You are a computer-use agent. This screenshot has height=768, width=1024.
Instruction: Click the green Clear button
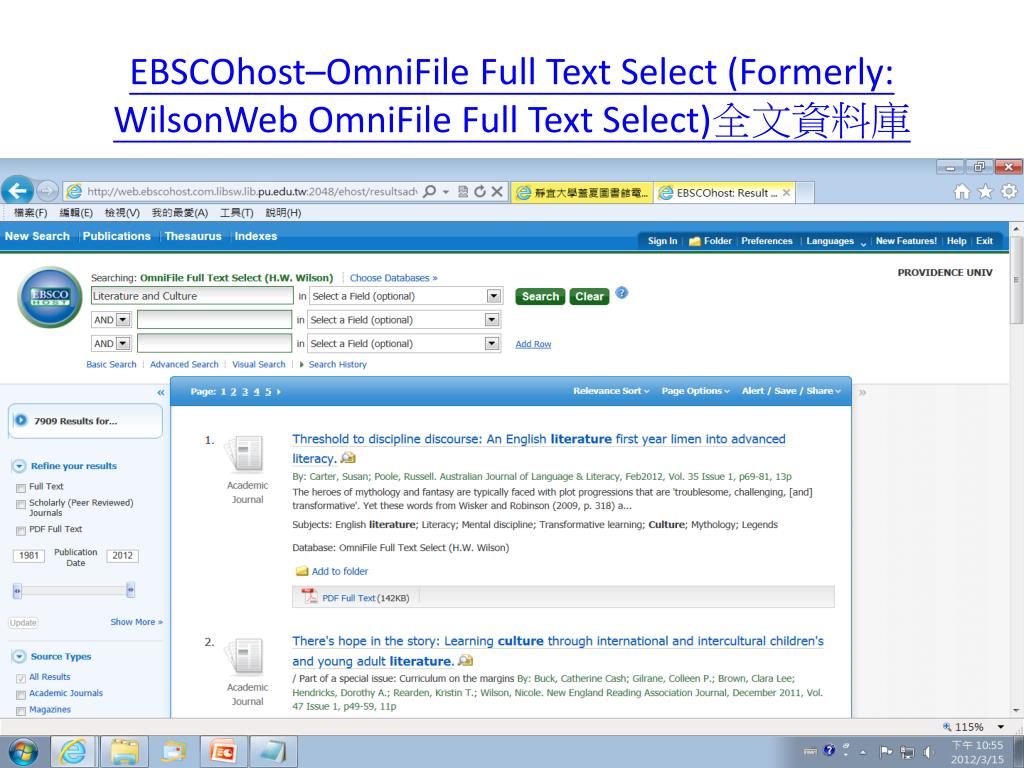(589, 296)
